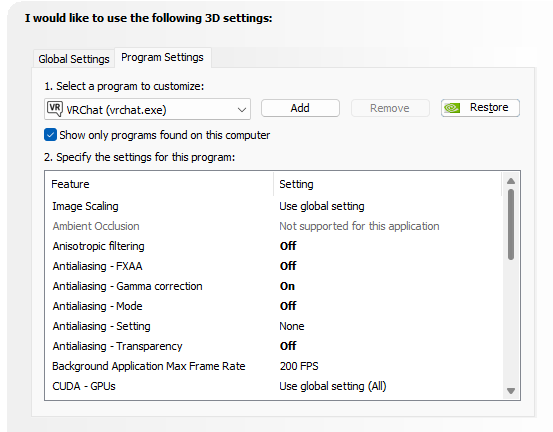Open the Antialiasing - Transparency Off setting

click(x=288, y=346)
